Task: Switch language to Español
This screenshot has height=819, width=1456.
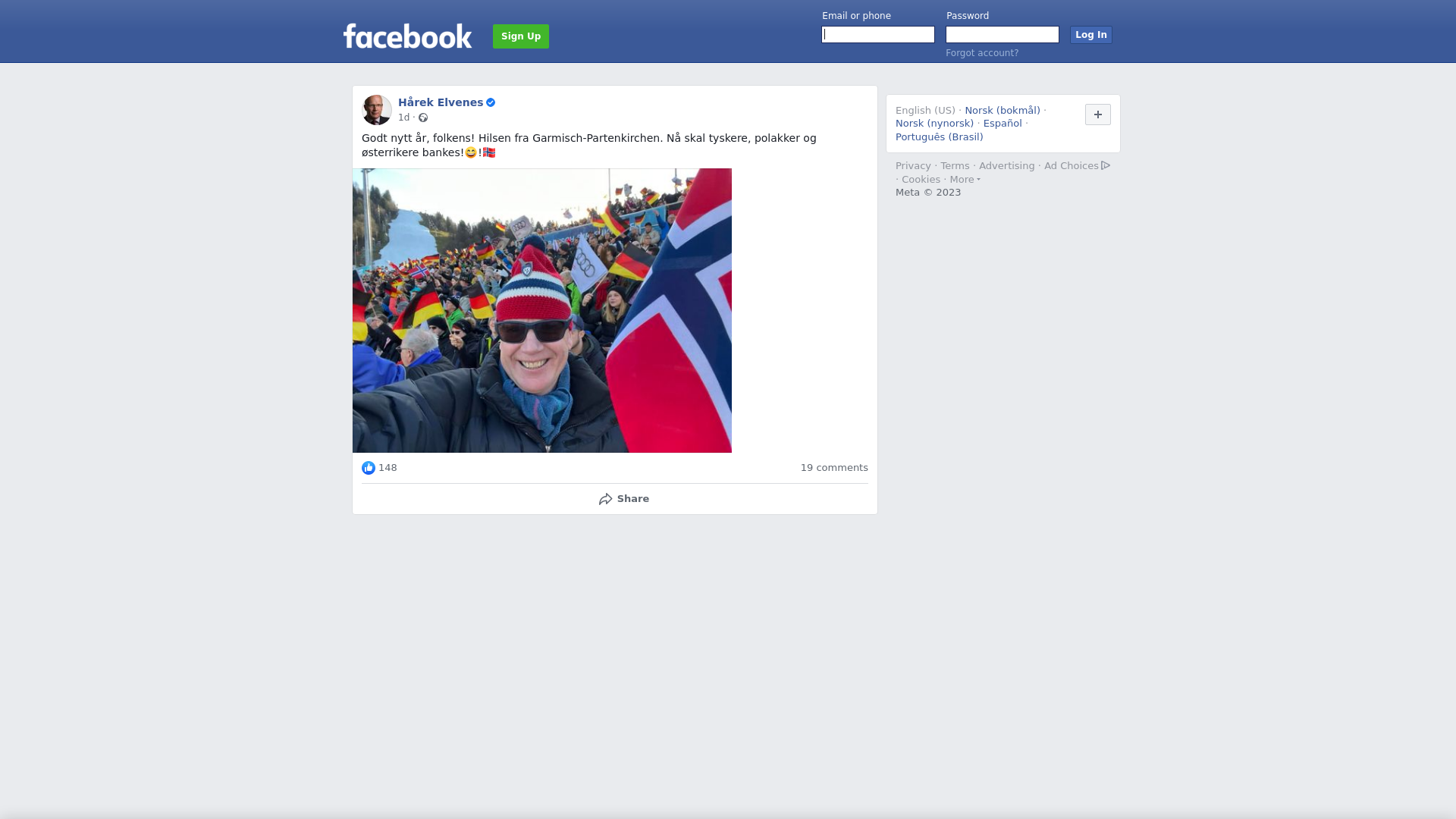Action: pyautogui.click(x=1003, y=124)
